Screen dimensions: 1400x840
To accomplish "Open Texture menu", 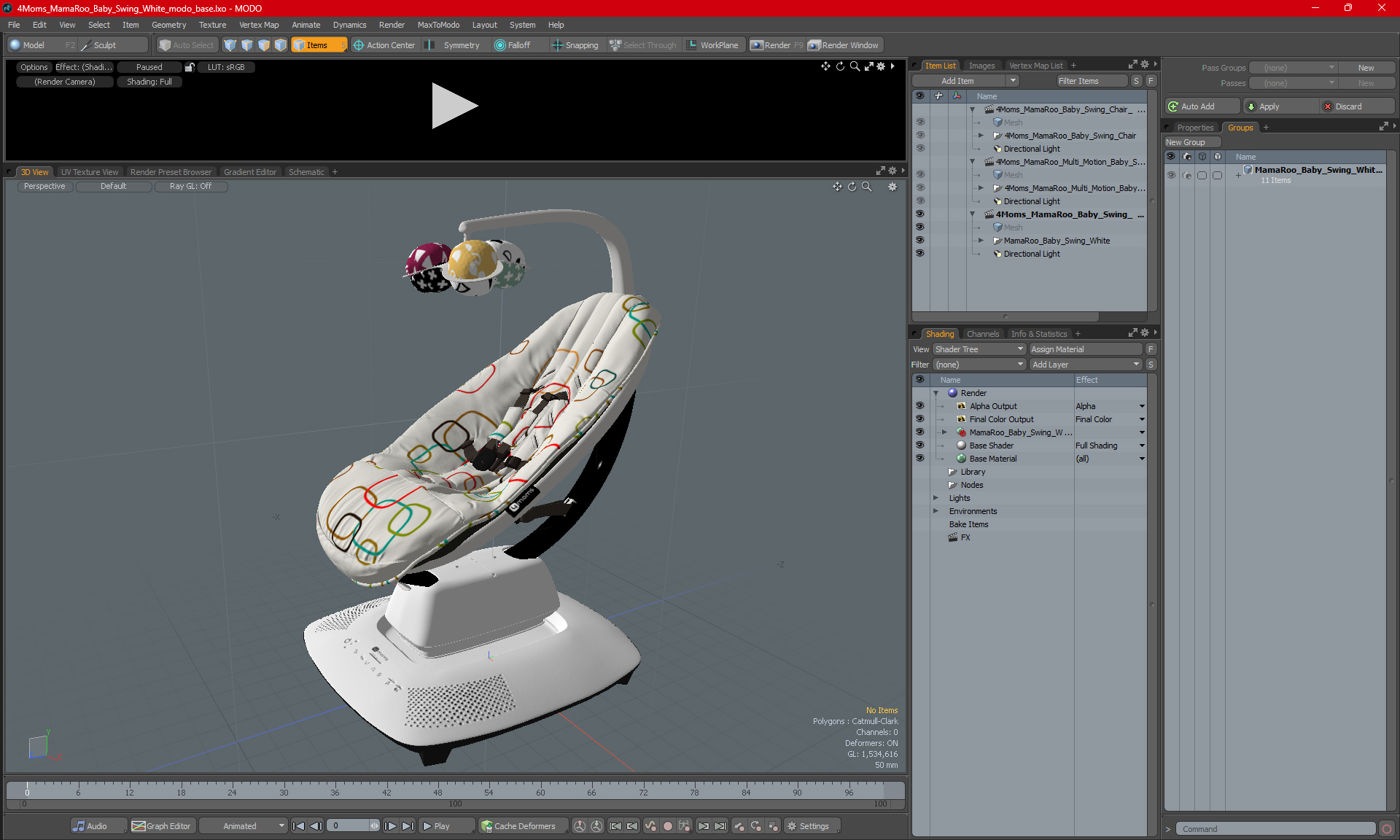I will click(x=213, y=25).
